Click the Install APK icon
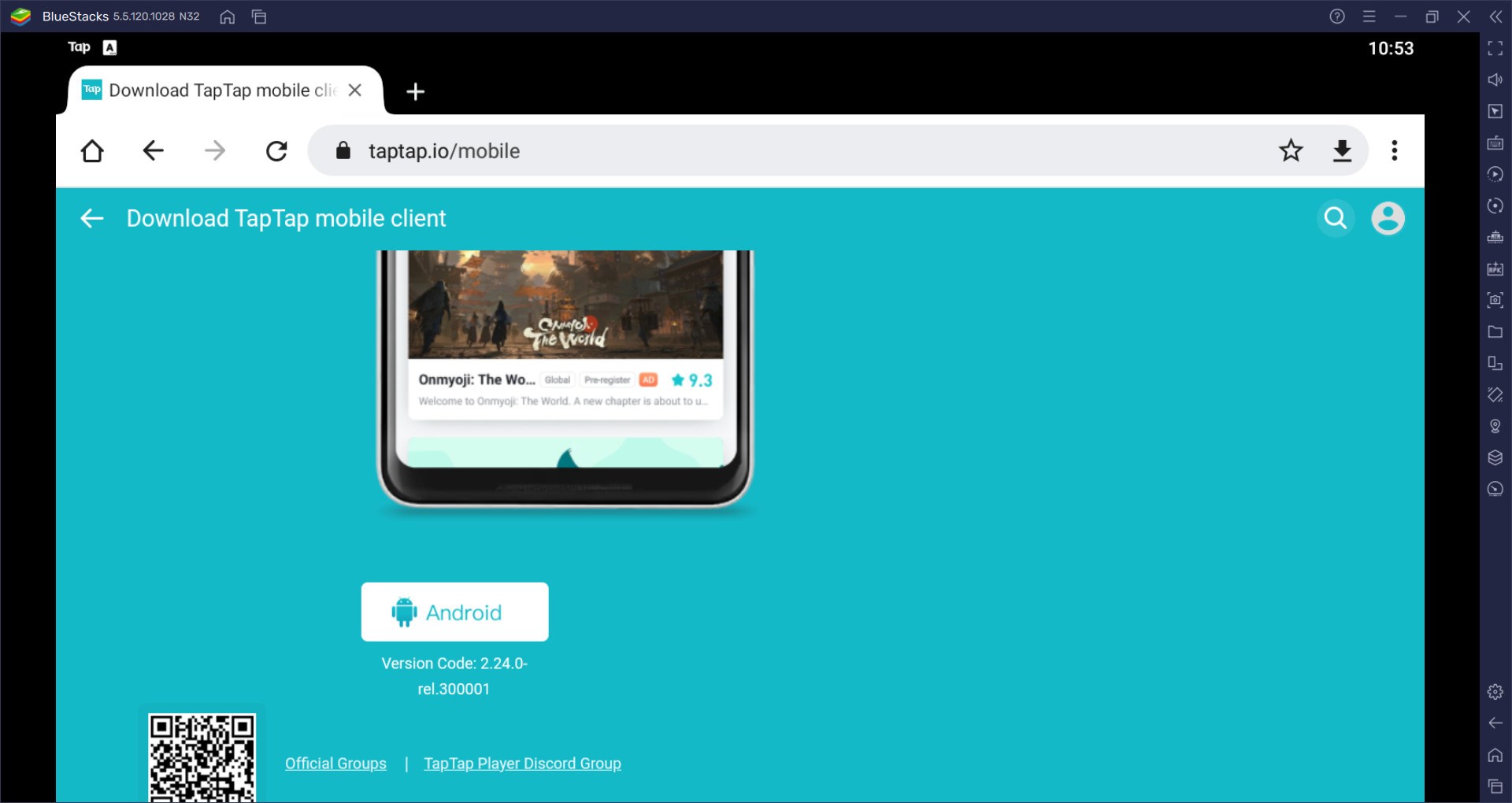The image size is (1512, 803). point(1495,268)
